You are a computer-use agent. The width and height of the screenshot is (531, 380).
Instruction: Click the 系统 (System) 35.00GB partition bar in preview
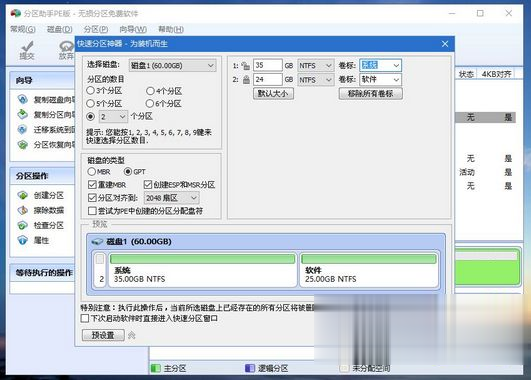(x=202, y=270)
